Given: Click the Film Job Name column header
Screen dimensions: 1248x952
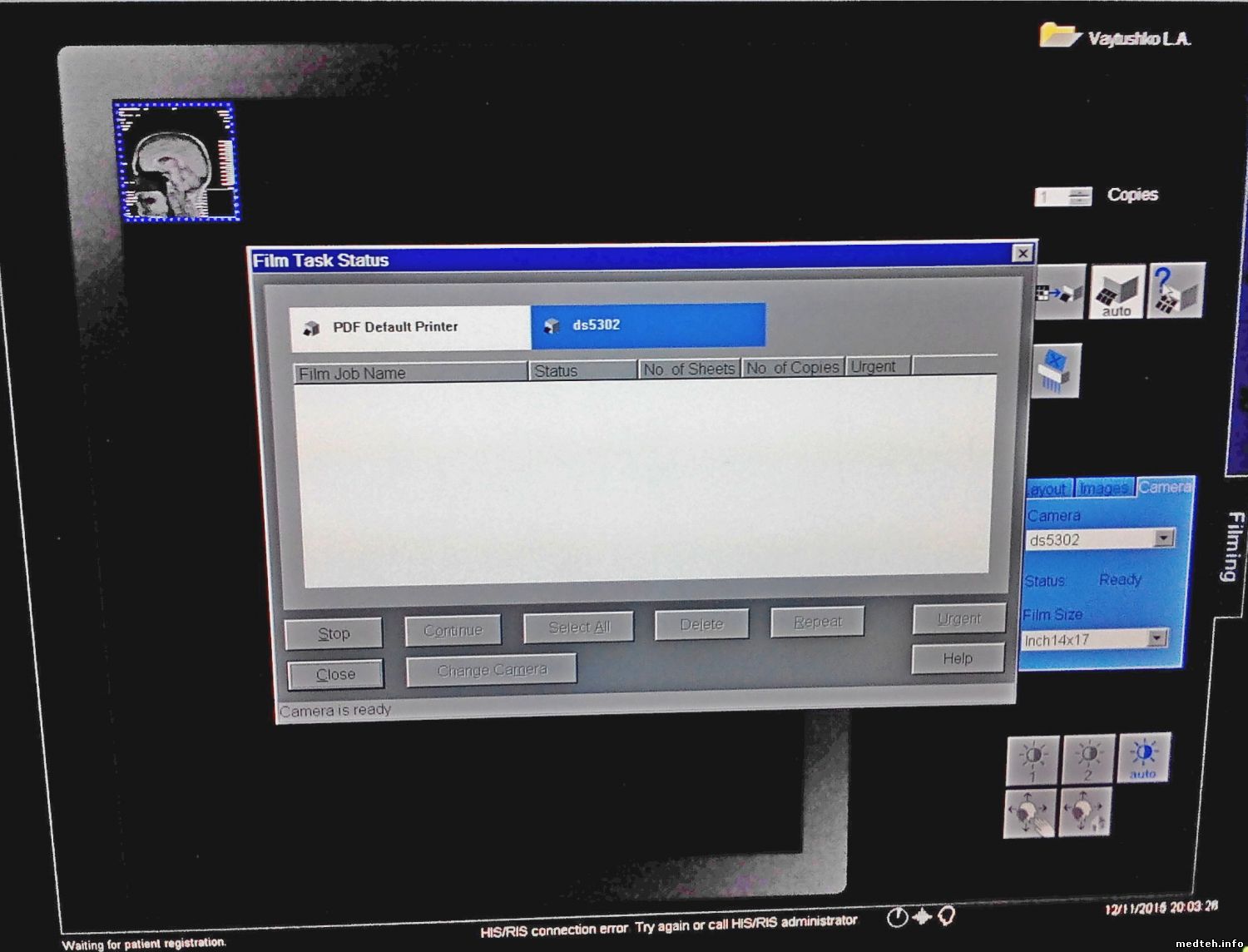Looking at the screenshot, I should tap(410, 373).
